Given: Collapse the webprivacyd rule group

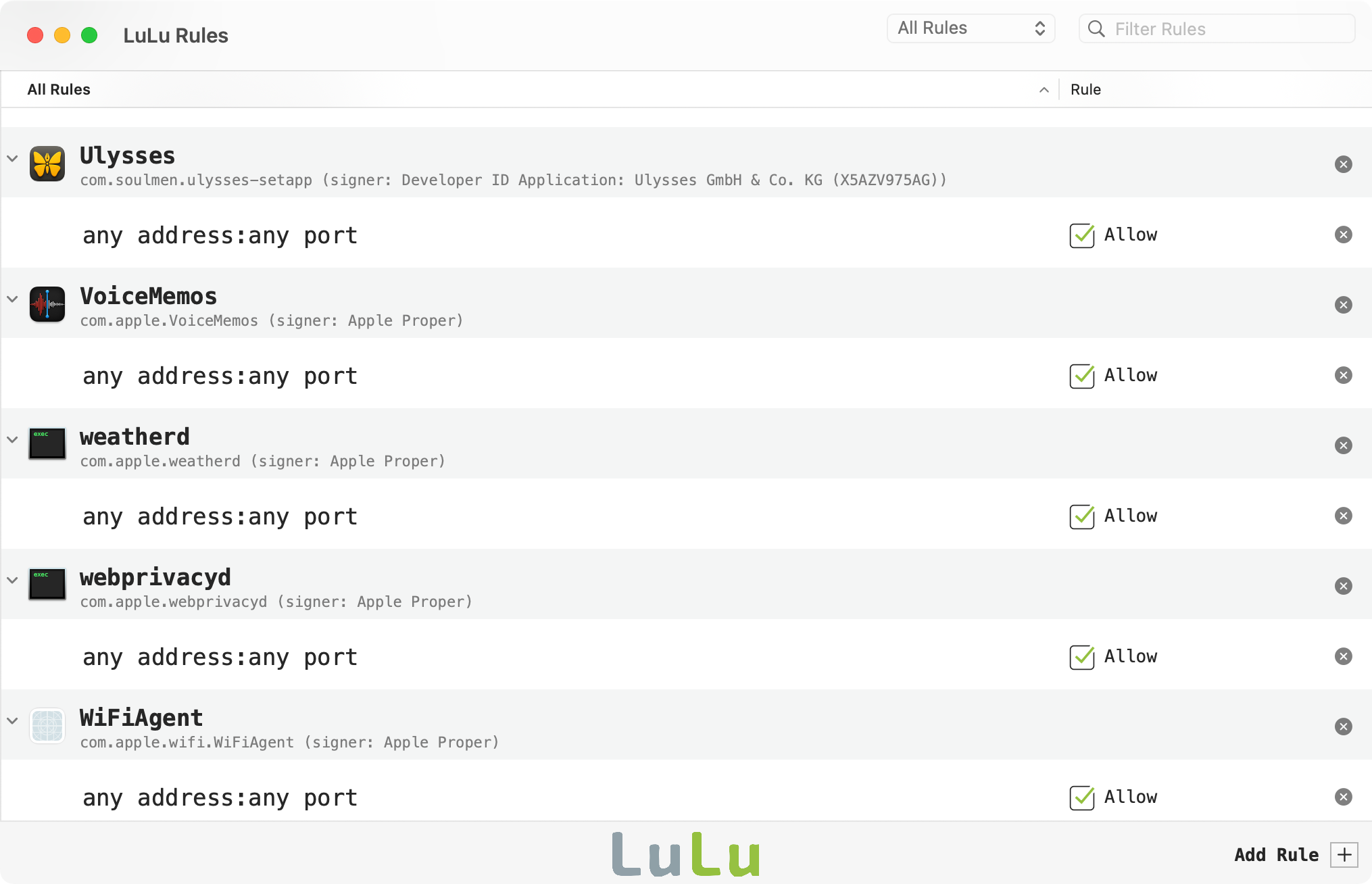Looking at the screenshot, I should click(12, 581).
